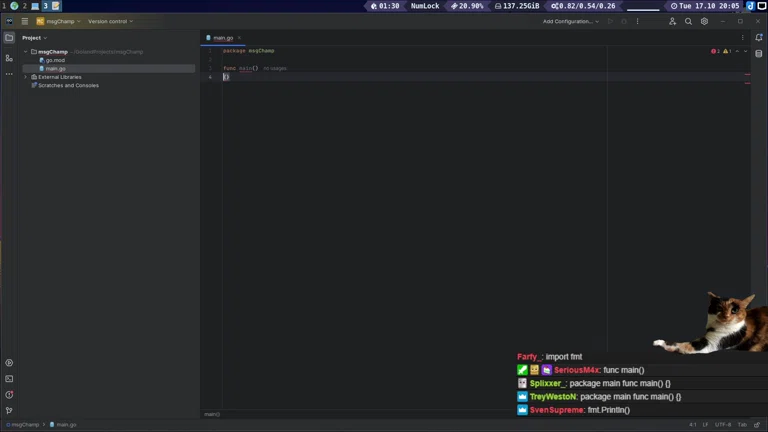768x432 pixels.
Task: Click the Search Everywhere magnifier icon
Action: click(x=688, y=21)
